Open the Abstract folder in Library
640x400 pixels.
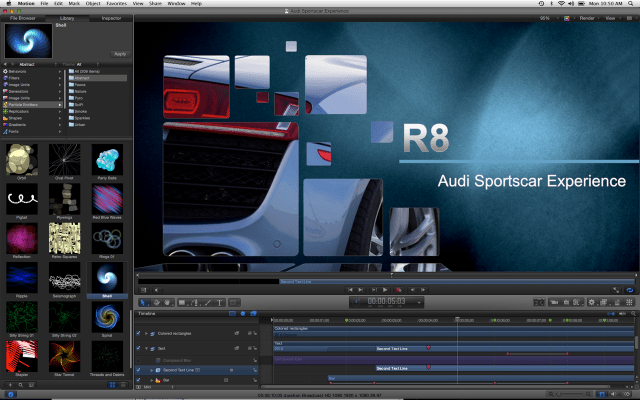tap(80, 77)
